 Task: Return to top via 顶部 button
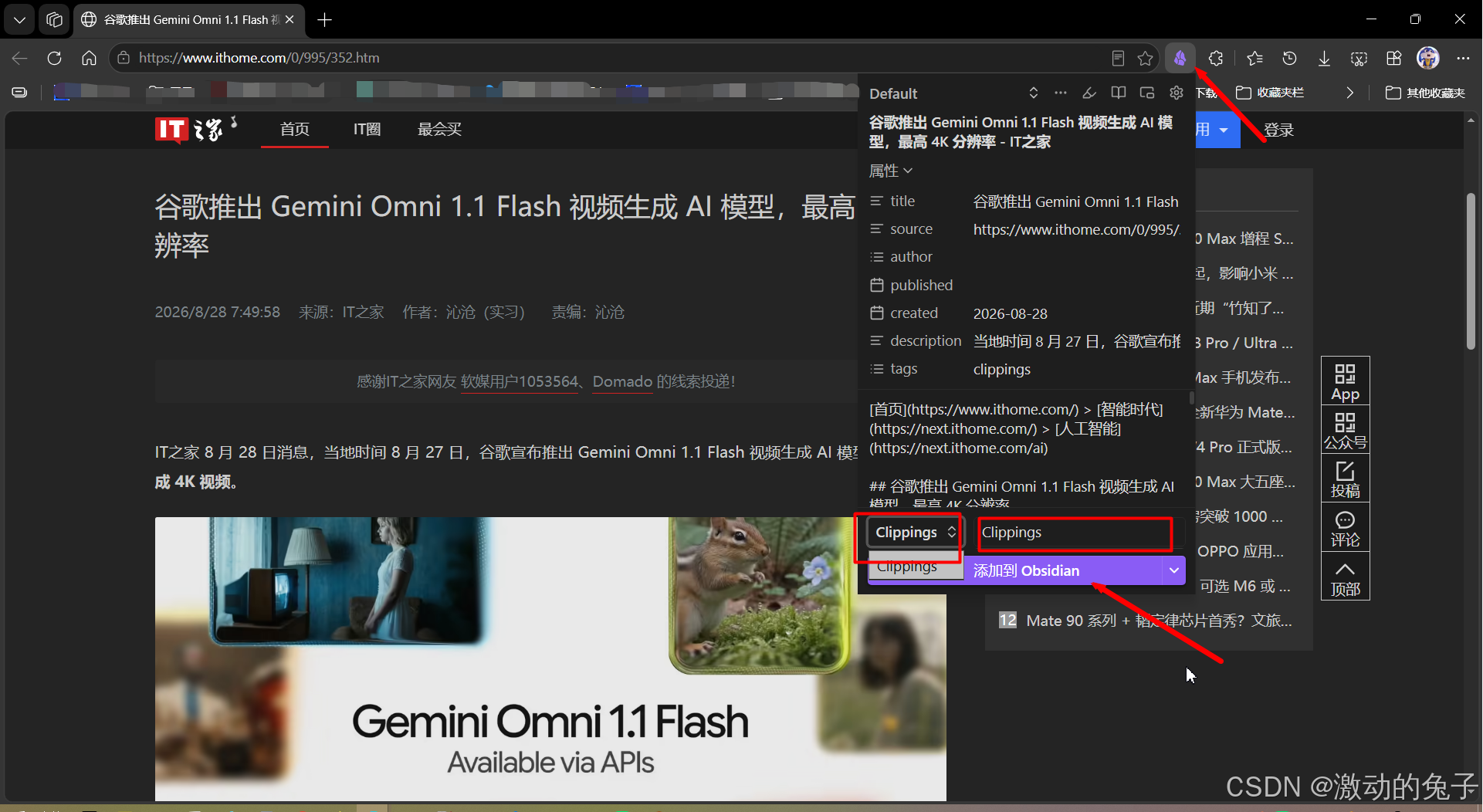1345,577
